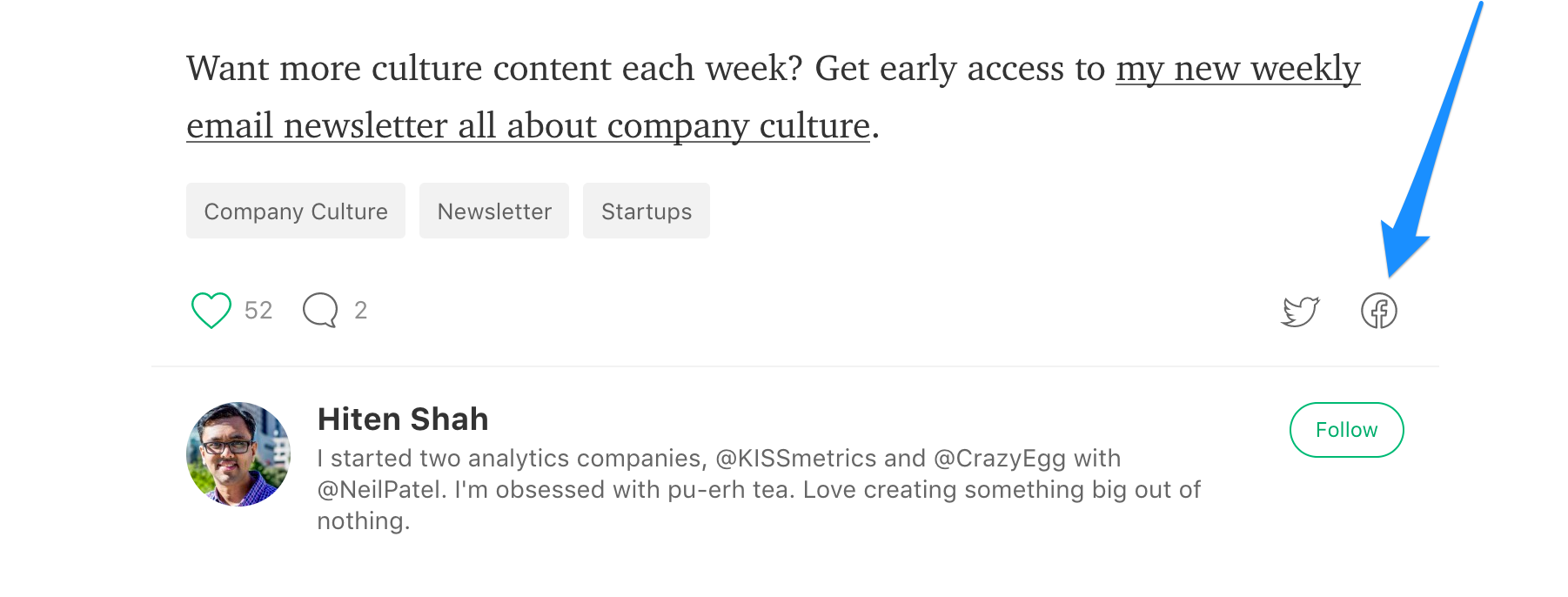This screenshot has width=1568, height=597.
Task: Open the Company Culture tag
Action: click(296, 211)
